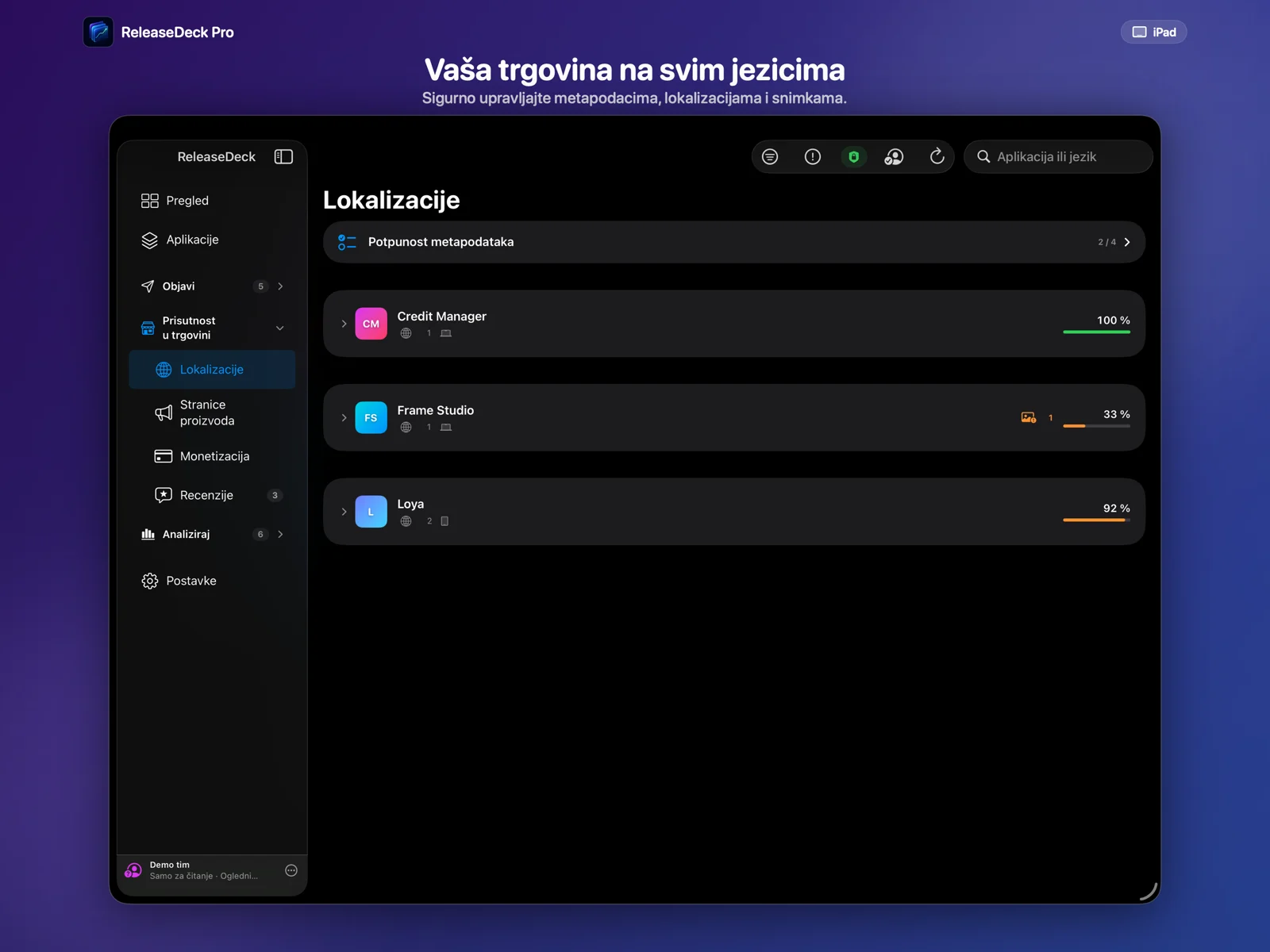Expand the Frame Studio row
This screenshot has height=952, width=1270.
344,417
